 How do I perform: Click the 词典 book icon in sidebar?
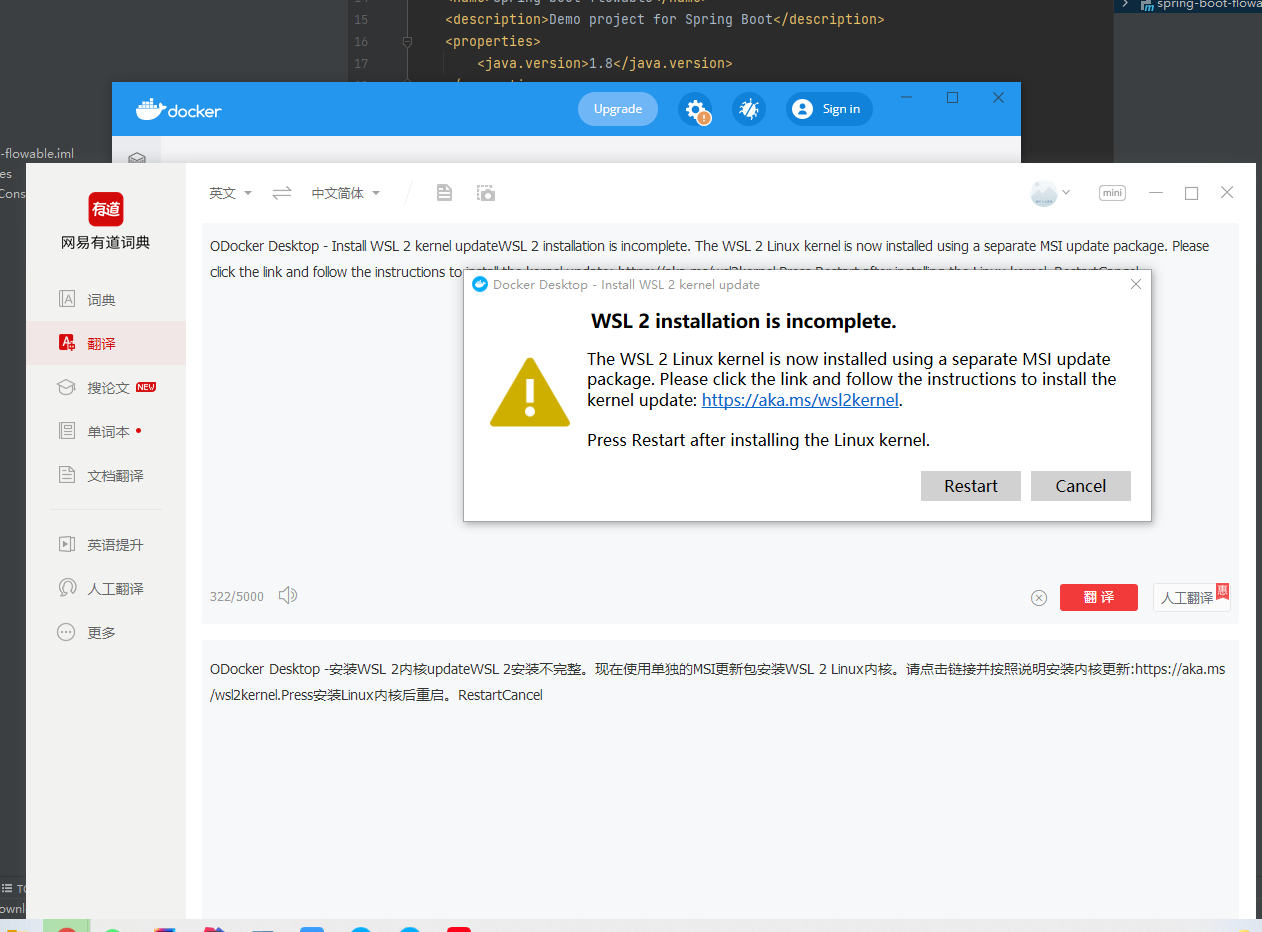tap(67, 299)
